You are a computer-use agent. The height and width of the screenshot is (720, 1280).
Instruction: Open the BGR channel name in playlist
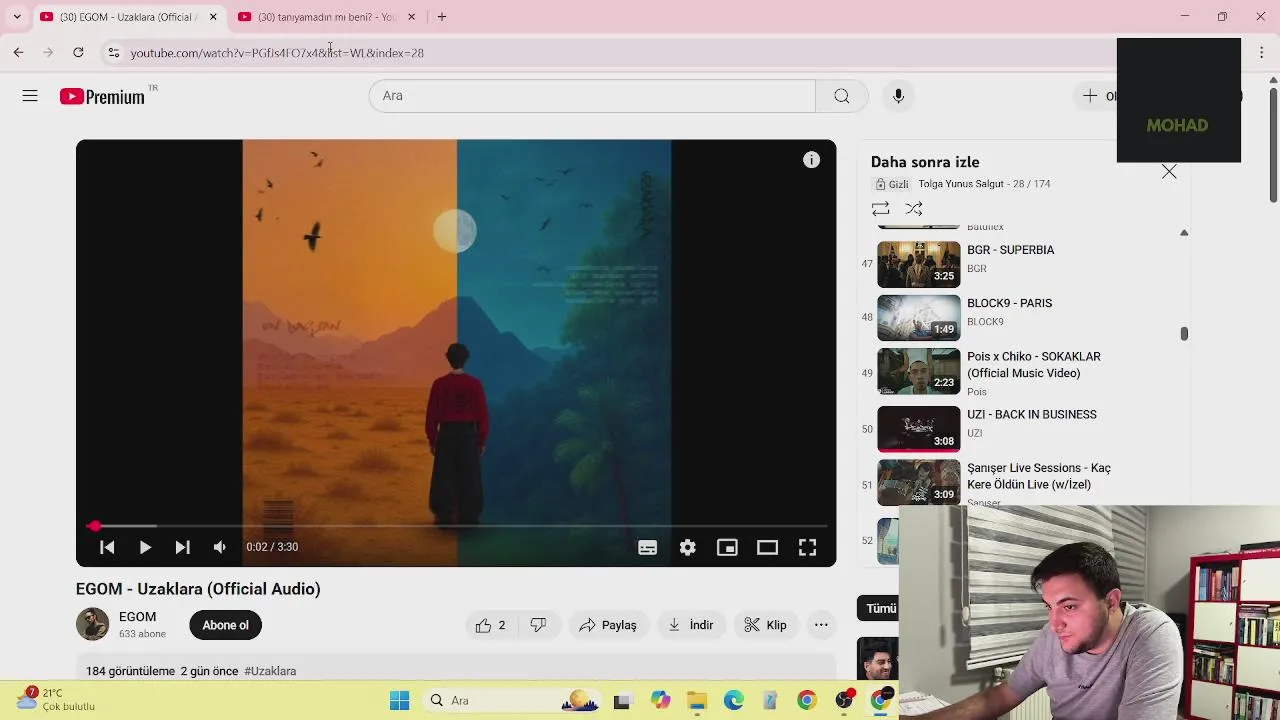click(x=977, y=269)
